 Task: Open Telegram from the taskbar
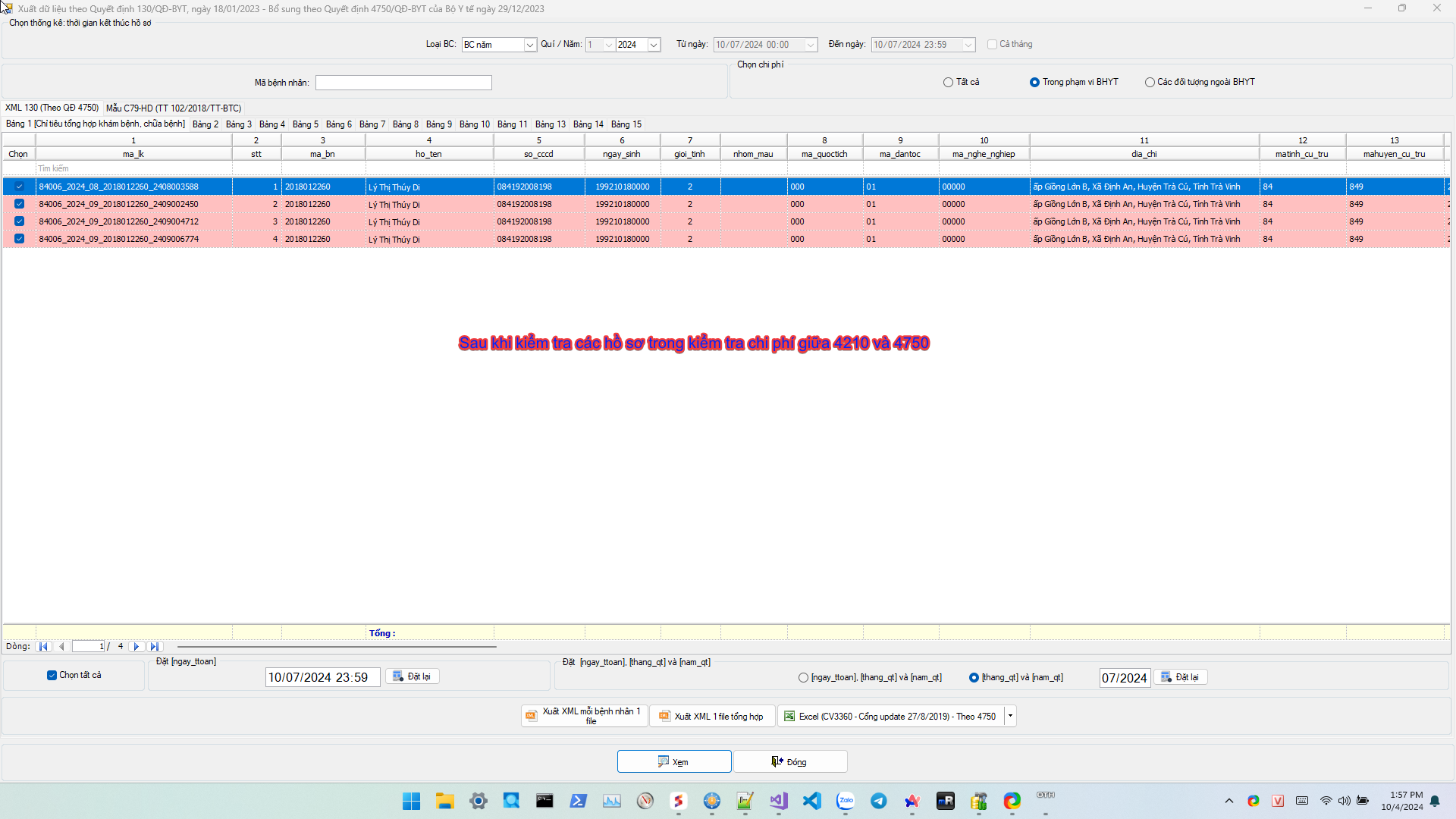(879, 801)
